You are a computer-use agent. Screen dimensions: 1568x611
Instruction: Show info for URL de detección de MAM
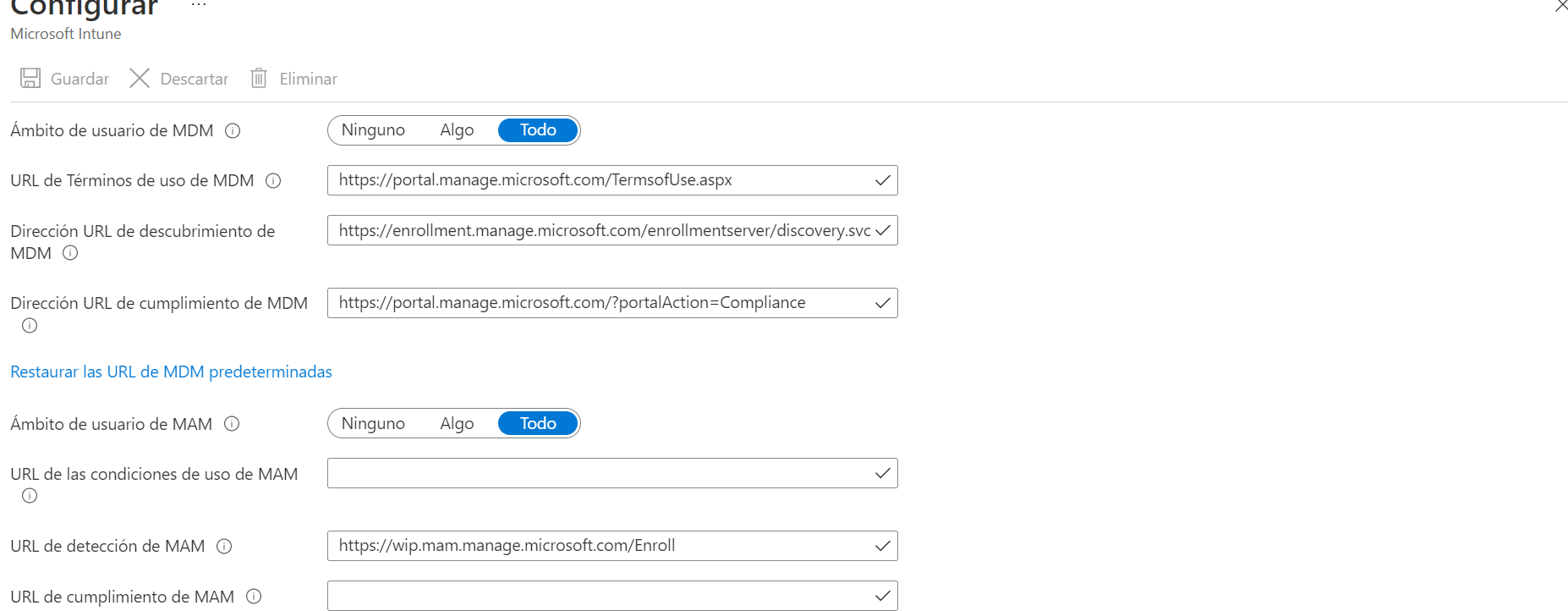tap(224, 547)
